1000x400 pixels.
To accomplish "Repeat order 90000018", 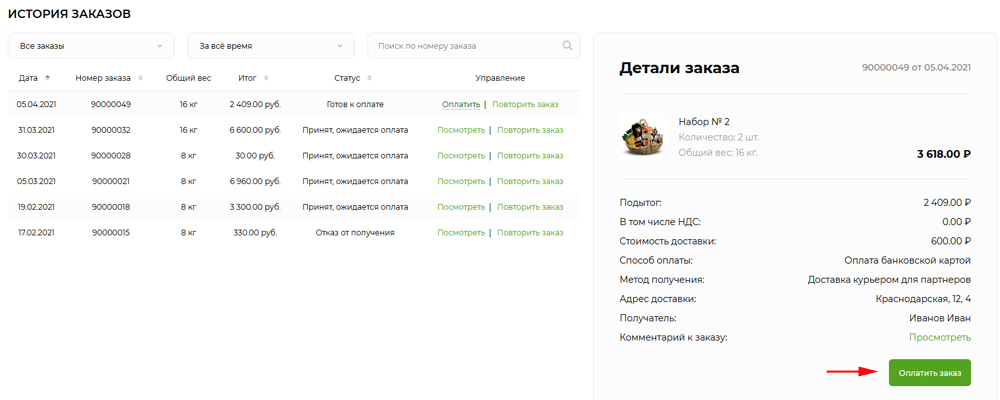I will tap(530, 207).
